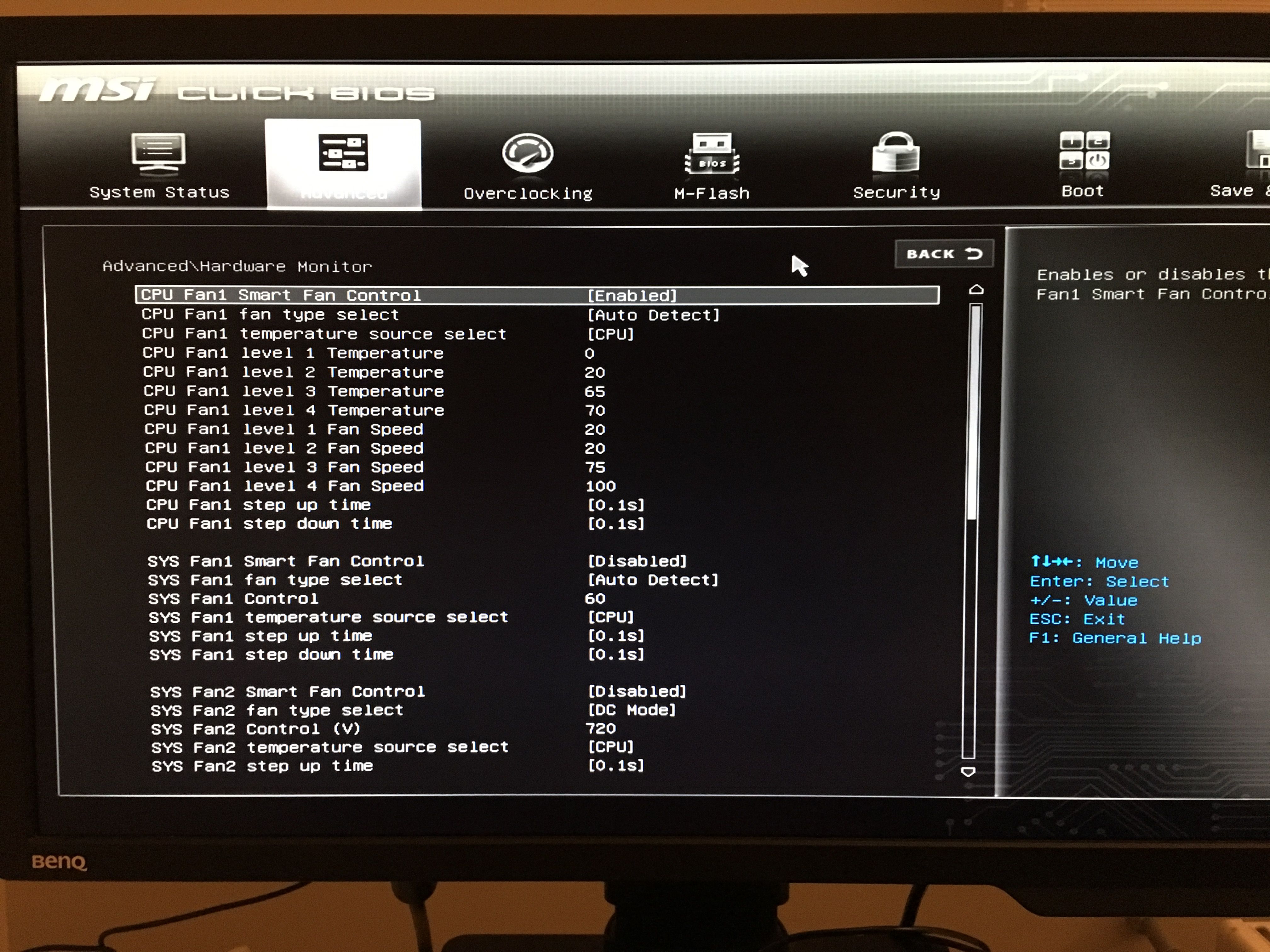This screenshot has height=952, width=1270.
Task: Select SYS Fan1 temperature source select row
Action: pyautogui.click(x=328, y=617)
